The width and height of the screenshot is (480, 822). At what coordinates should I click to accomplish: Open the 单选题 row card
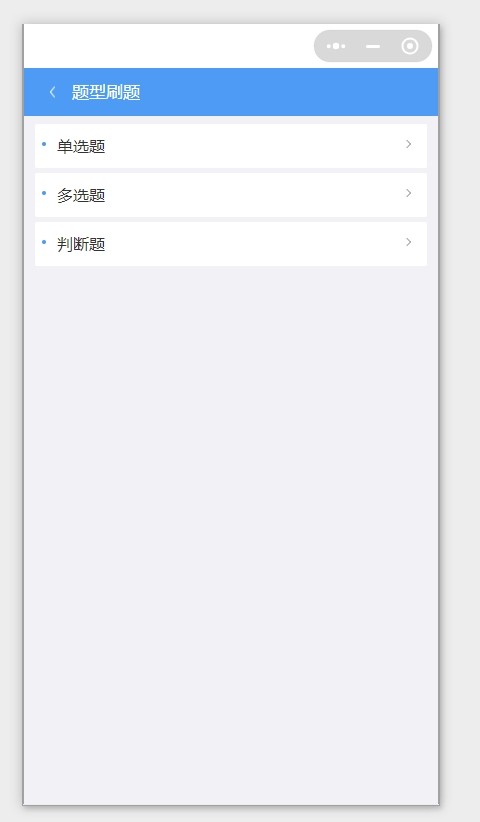tap(231, 146)
